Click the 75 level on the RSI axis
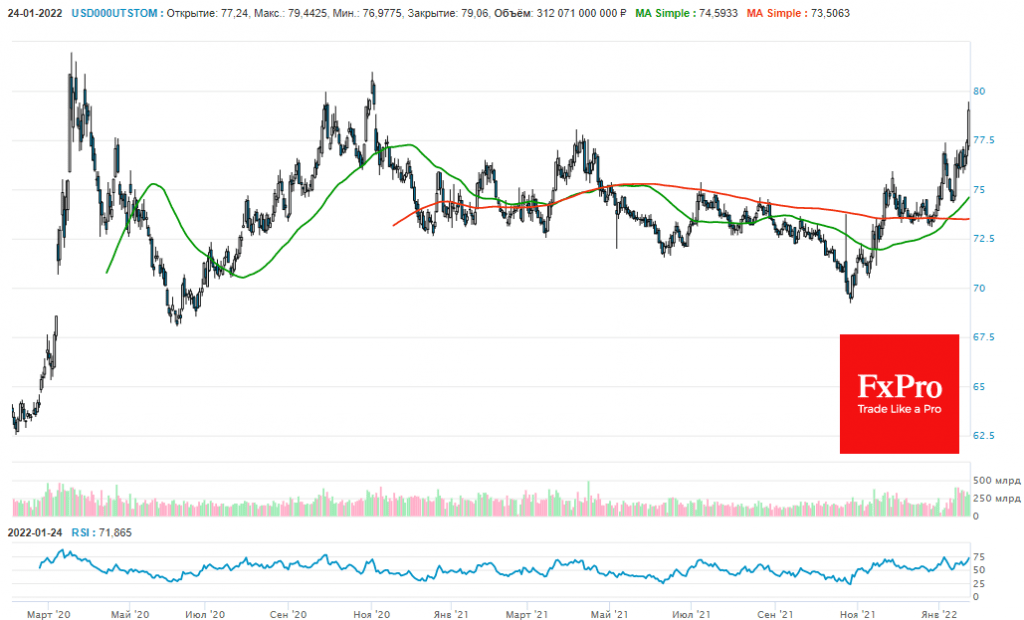 [982, 557]
